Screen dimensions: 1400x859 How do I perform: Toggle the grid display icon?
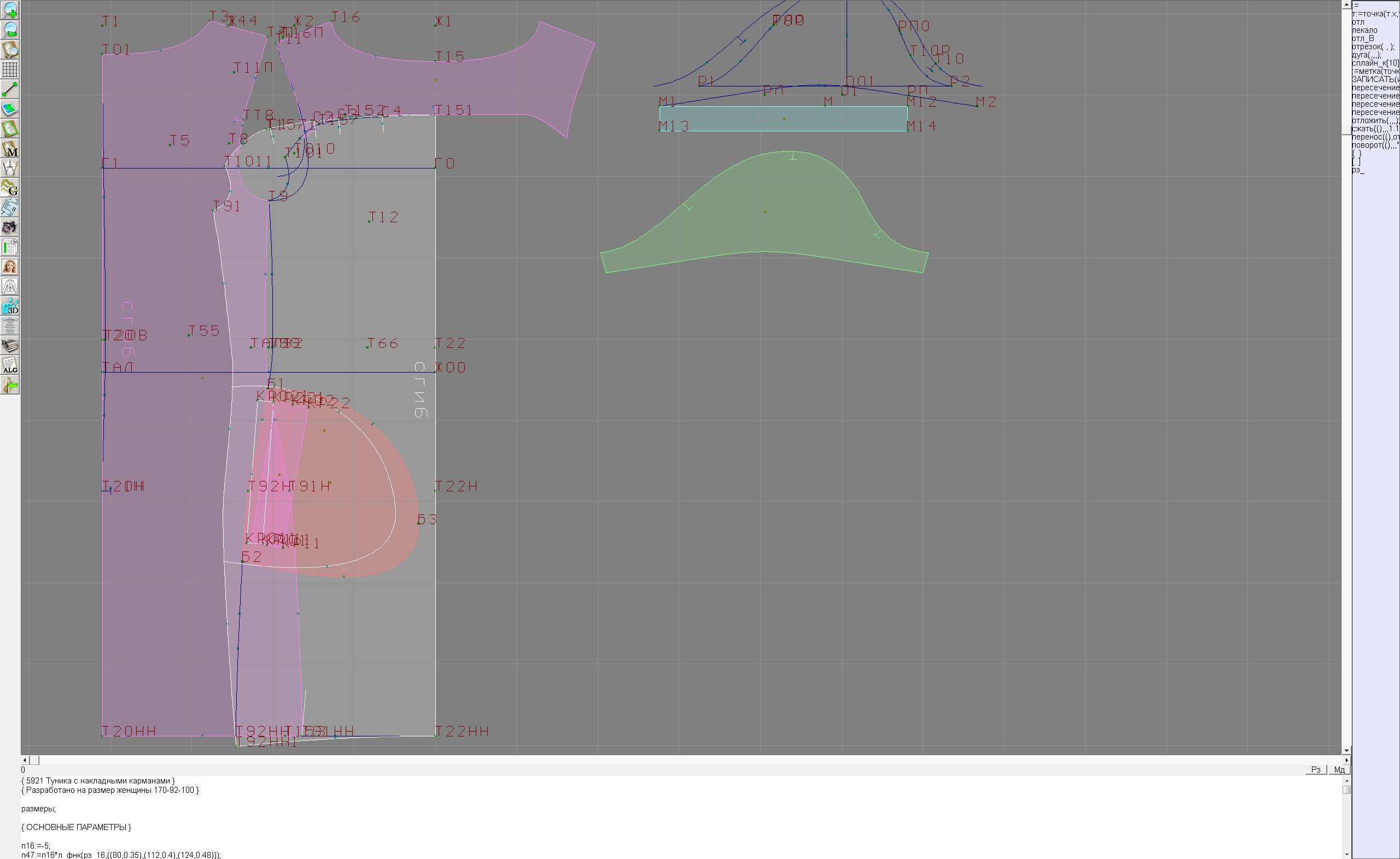coord(10,69)
